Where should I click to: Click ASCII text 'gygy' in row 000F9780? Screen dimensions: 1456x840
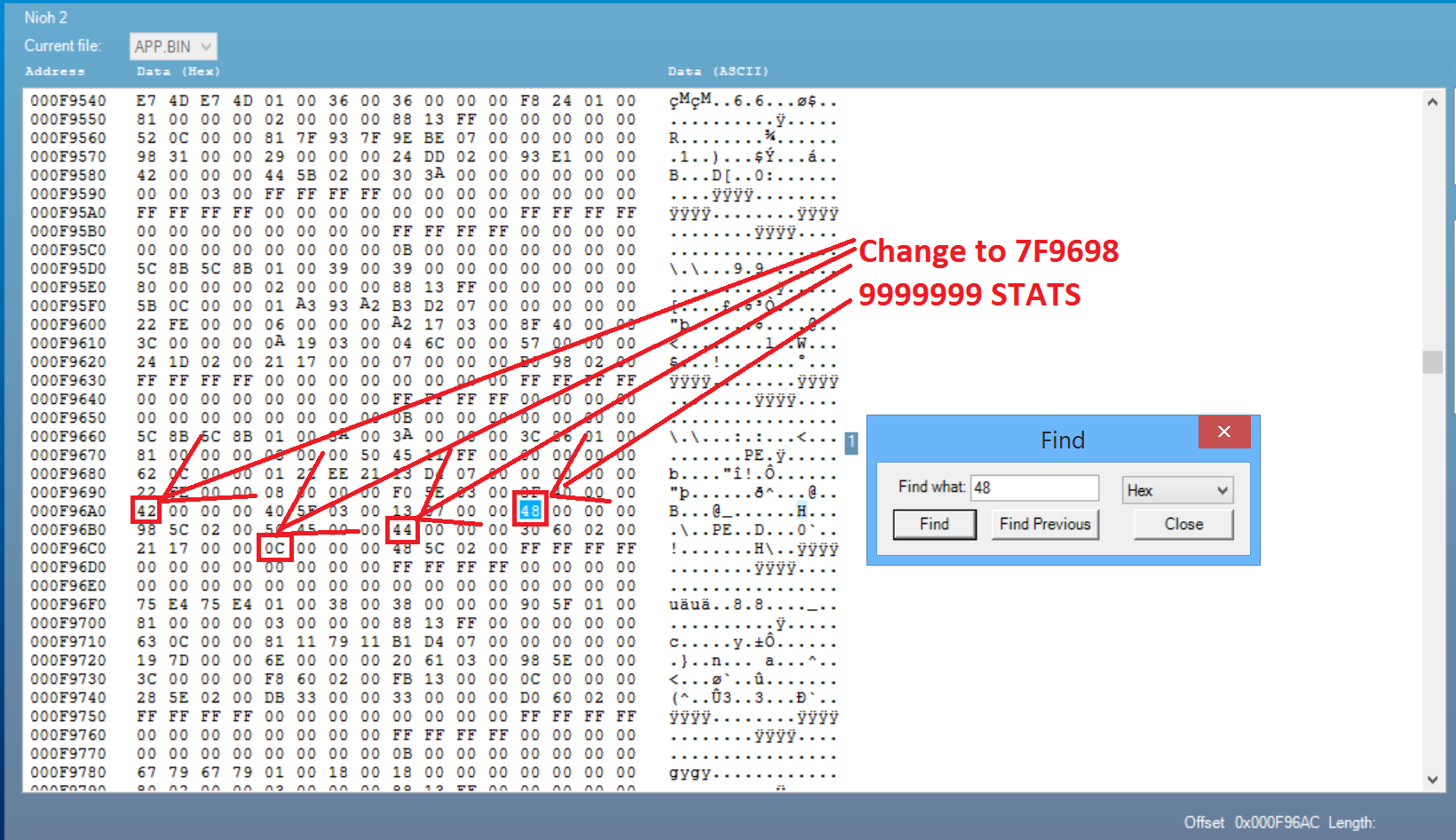tap(690, 773)
